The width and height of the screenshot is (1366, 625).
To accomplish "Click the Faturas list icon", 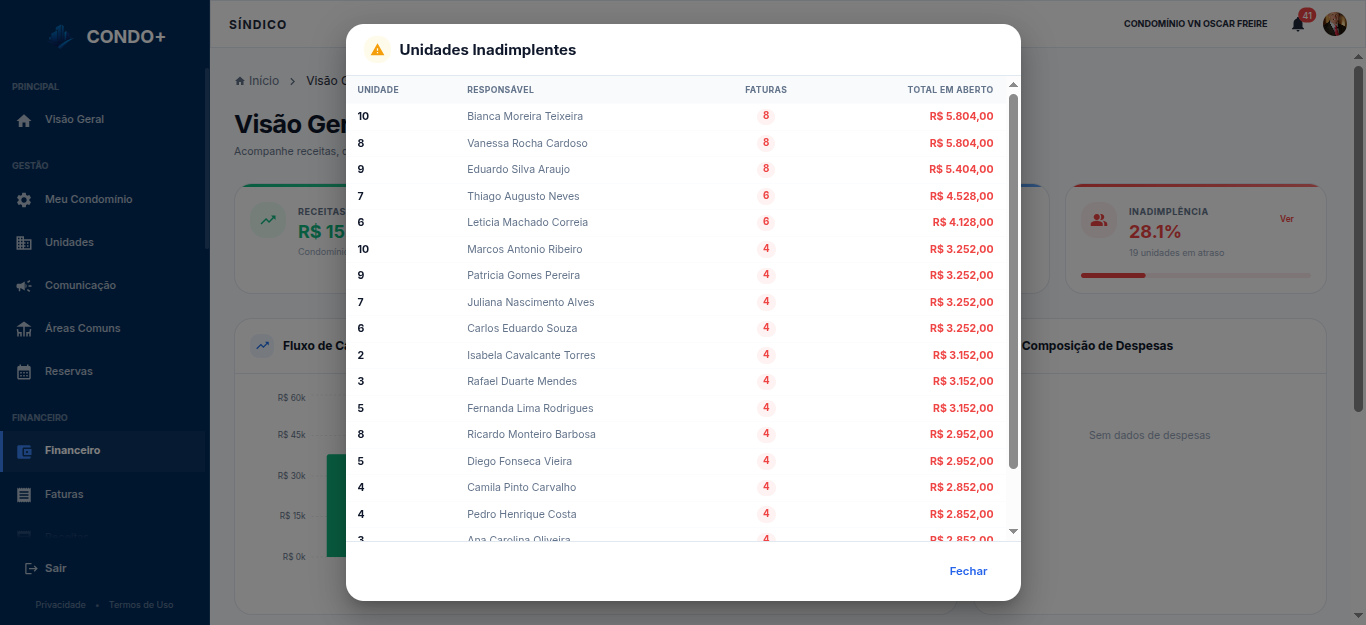I will point(24,495).
